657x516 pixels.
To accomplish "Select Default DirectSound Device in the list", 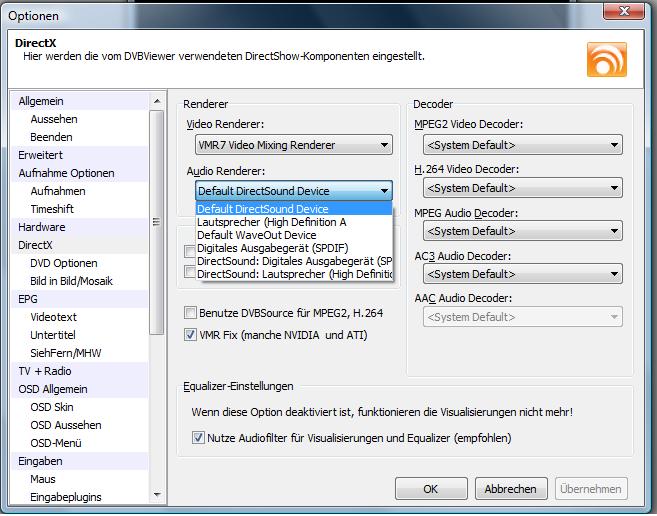I will [294, 209].
